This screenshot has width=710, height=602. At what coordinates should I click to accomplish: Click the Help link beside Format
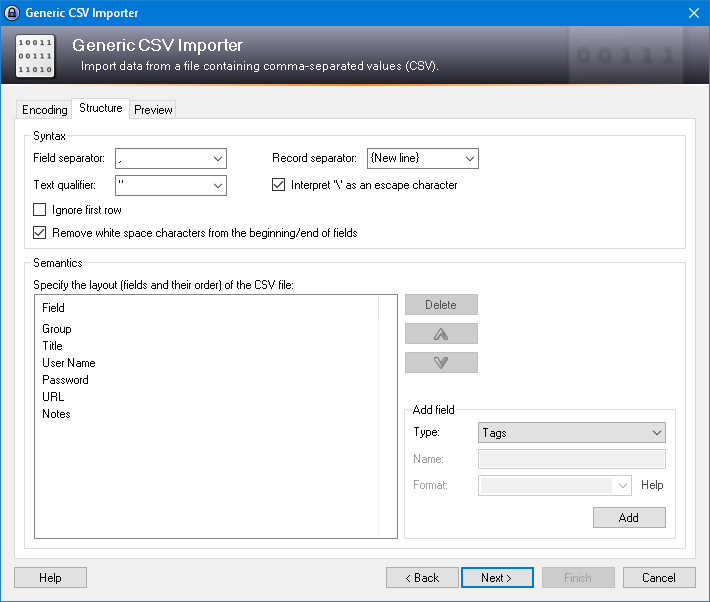pyautogui.click(x=652, y=485)
